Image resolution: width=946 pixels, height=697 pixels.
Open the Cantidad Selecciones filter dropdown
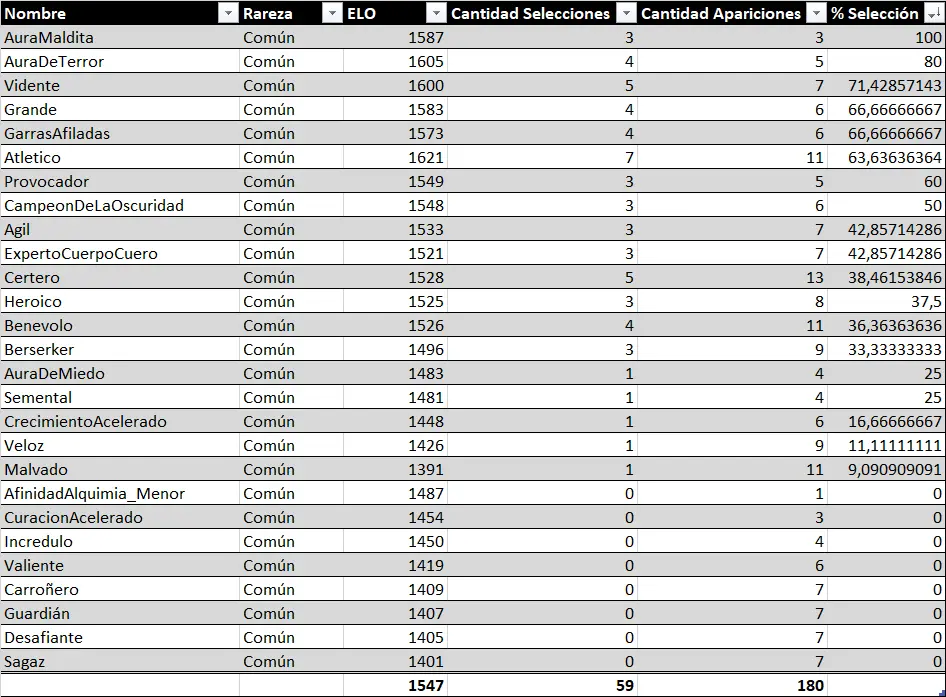click(626, 13)
